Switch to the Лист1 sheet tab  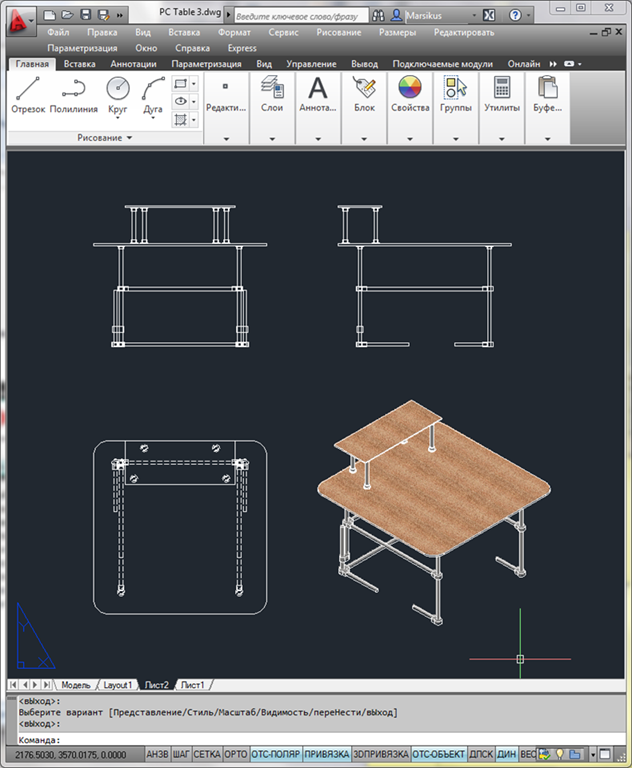(x=192, y=685)
